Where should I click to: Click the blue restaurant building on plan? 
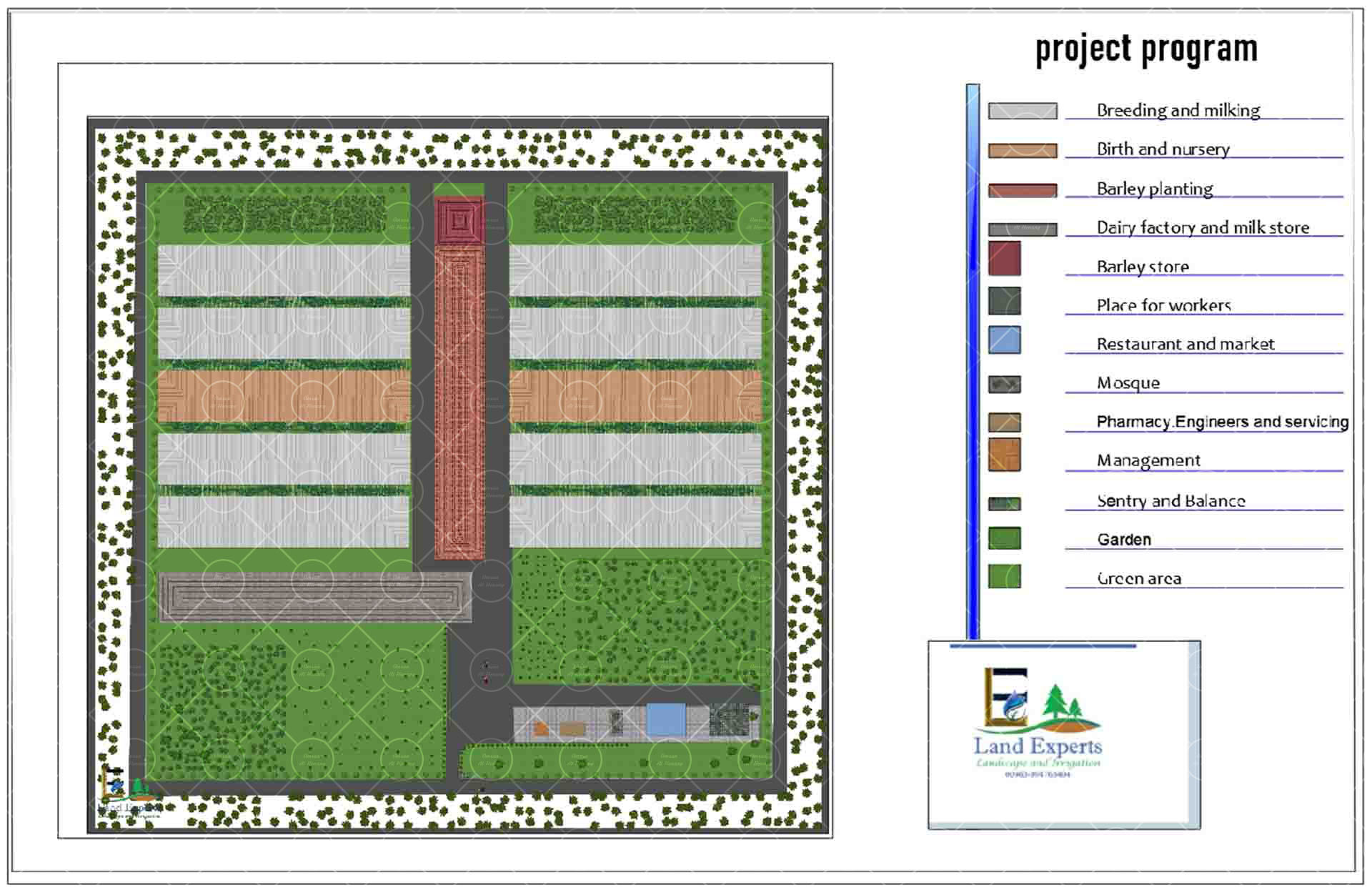pyautogui.click(x=665, y=720)
